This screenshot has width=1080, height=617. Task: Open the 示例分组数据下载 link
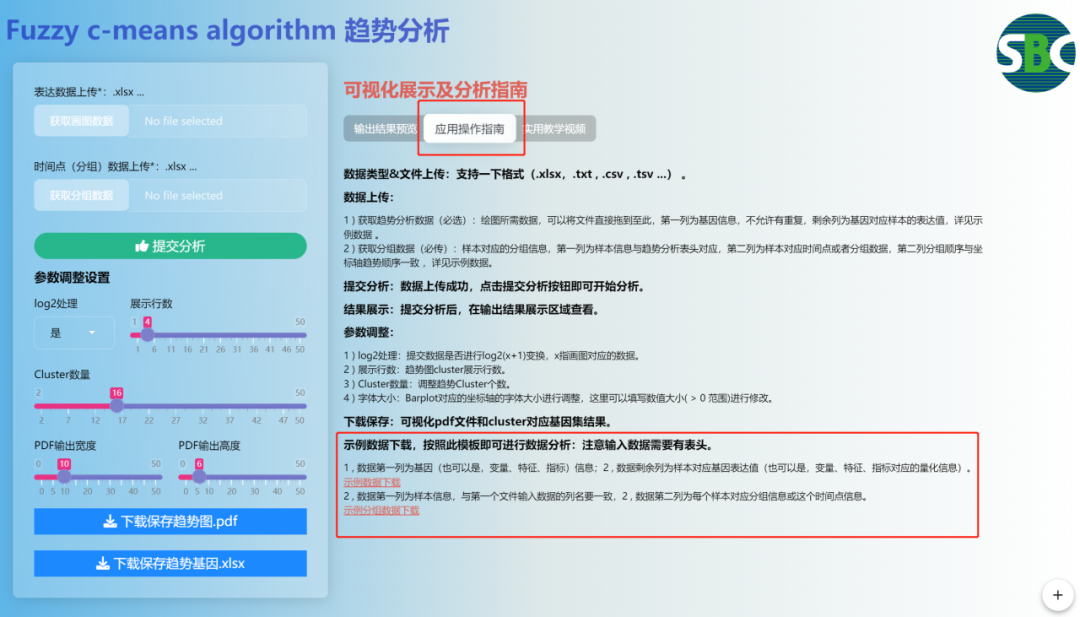tap(381, 510)
